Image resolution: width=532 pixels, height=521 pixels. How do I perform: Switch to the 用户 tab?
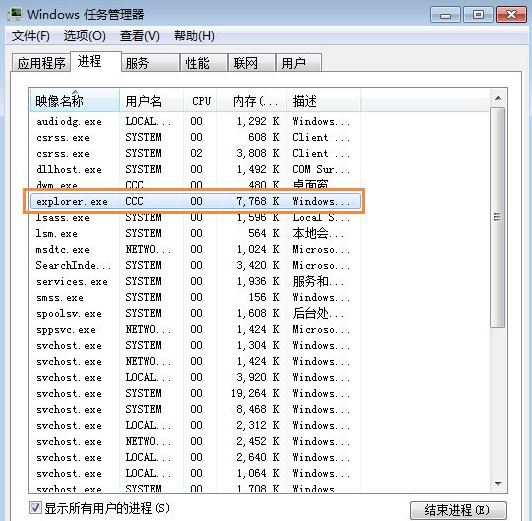[x=299, y=63]
